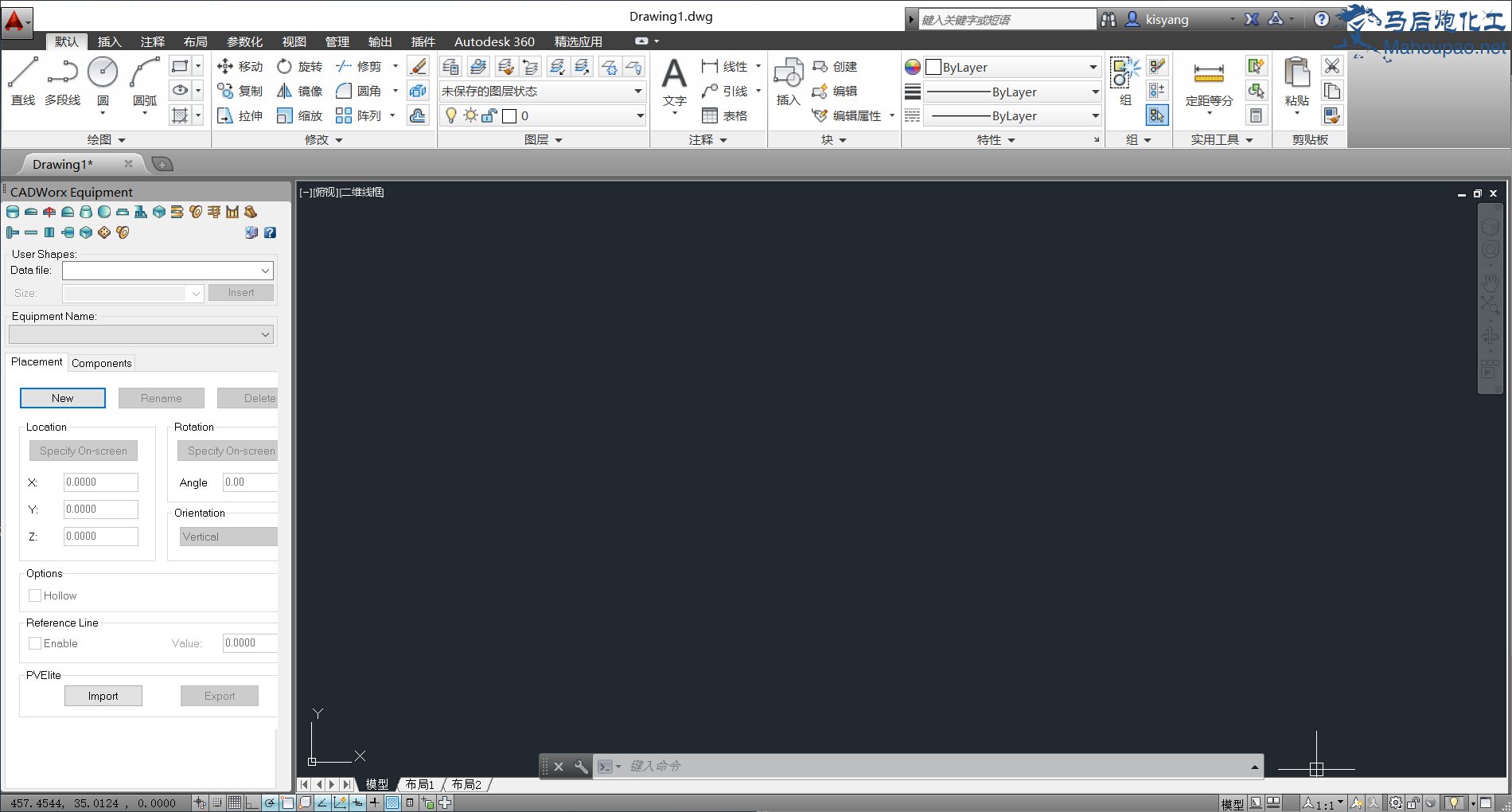
Task: Click the Rename button
Action: pyautogui.click(x=162, y=398)
